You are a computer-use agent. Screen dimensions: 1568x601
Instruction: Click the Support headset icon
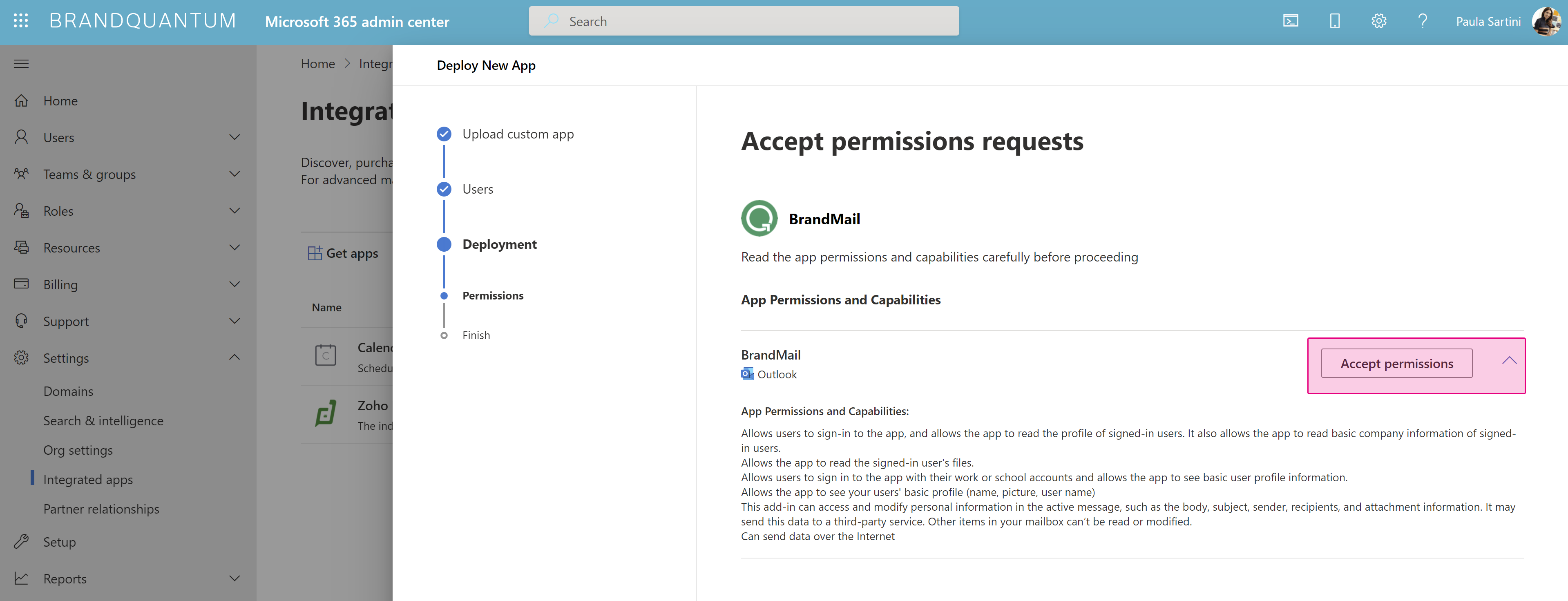click(21, 321)
